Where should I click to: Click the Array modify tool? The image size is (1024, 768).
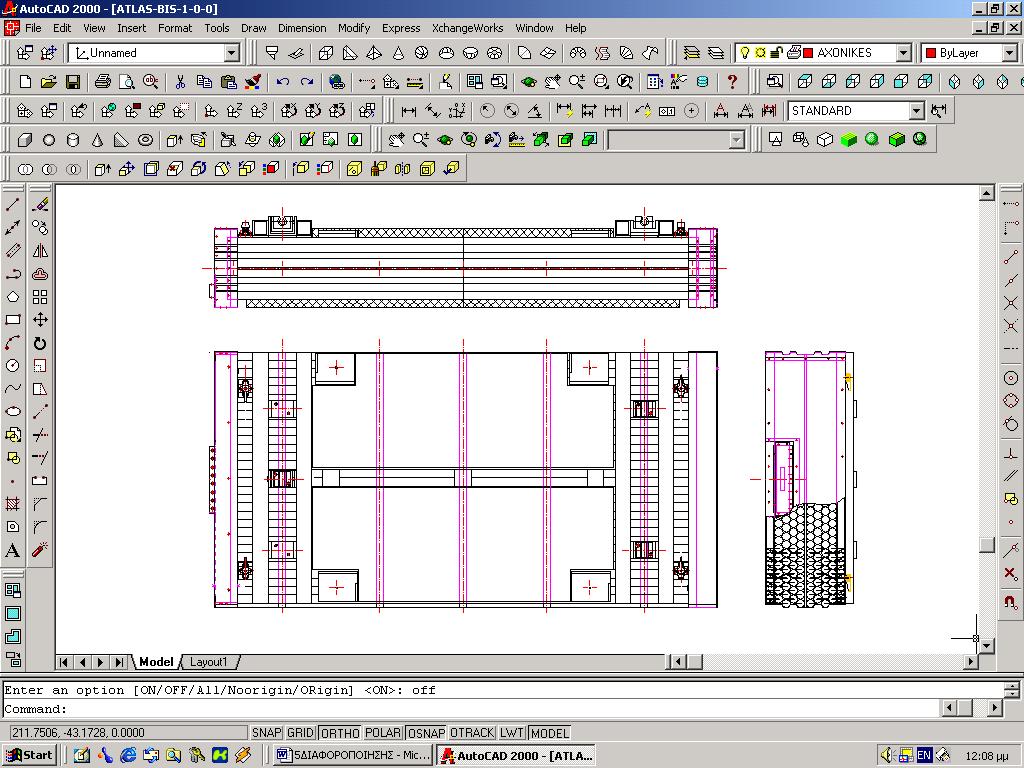[40, 297]
